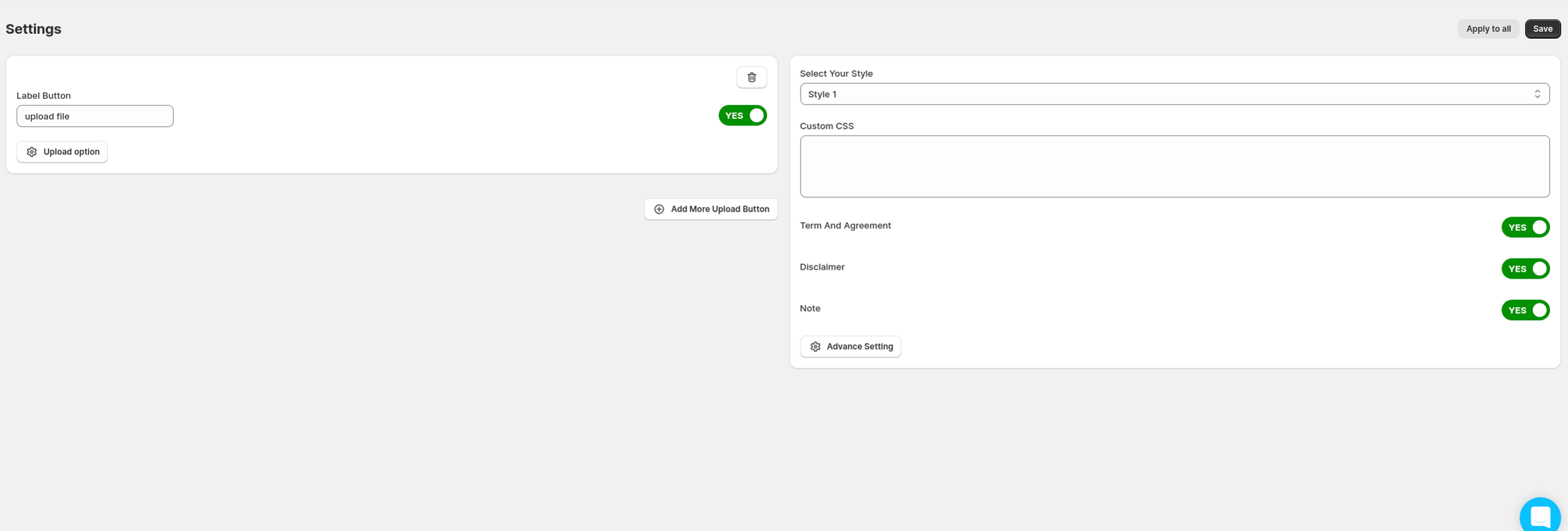This screenshot has width=1568, height=531.
Task: Turn off the Disclaimer toggle
Action: [x=1525, y=269]
